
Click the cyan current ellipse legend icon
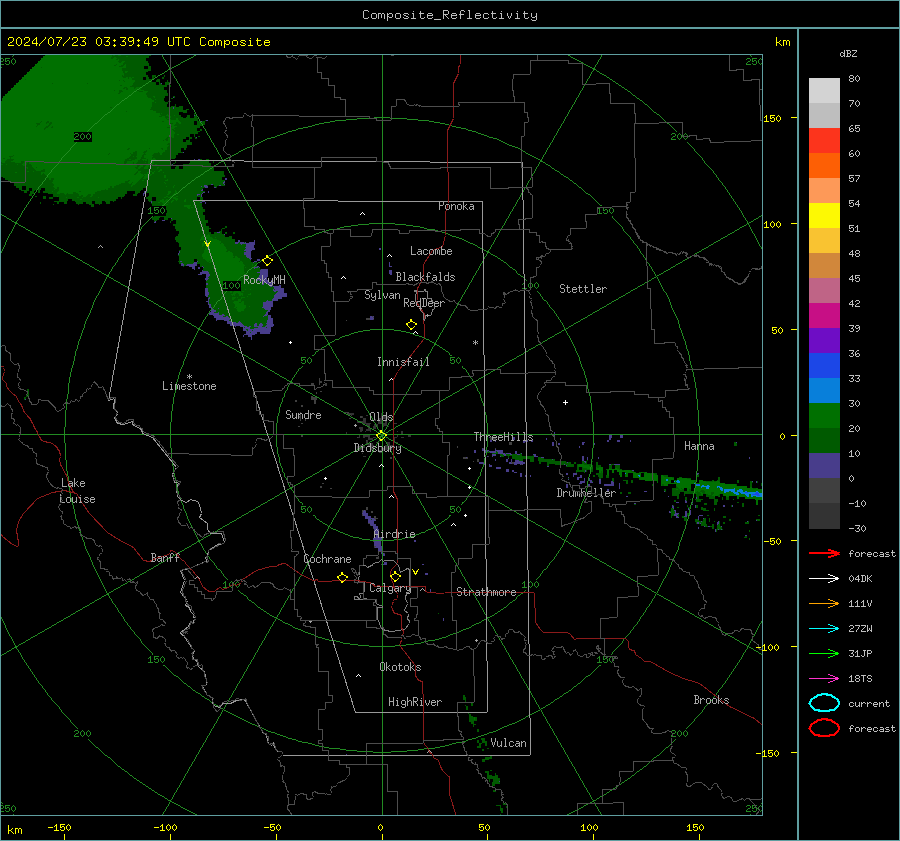click(824, 703)
